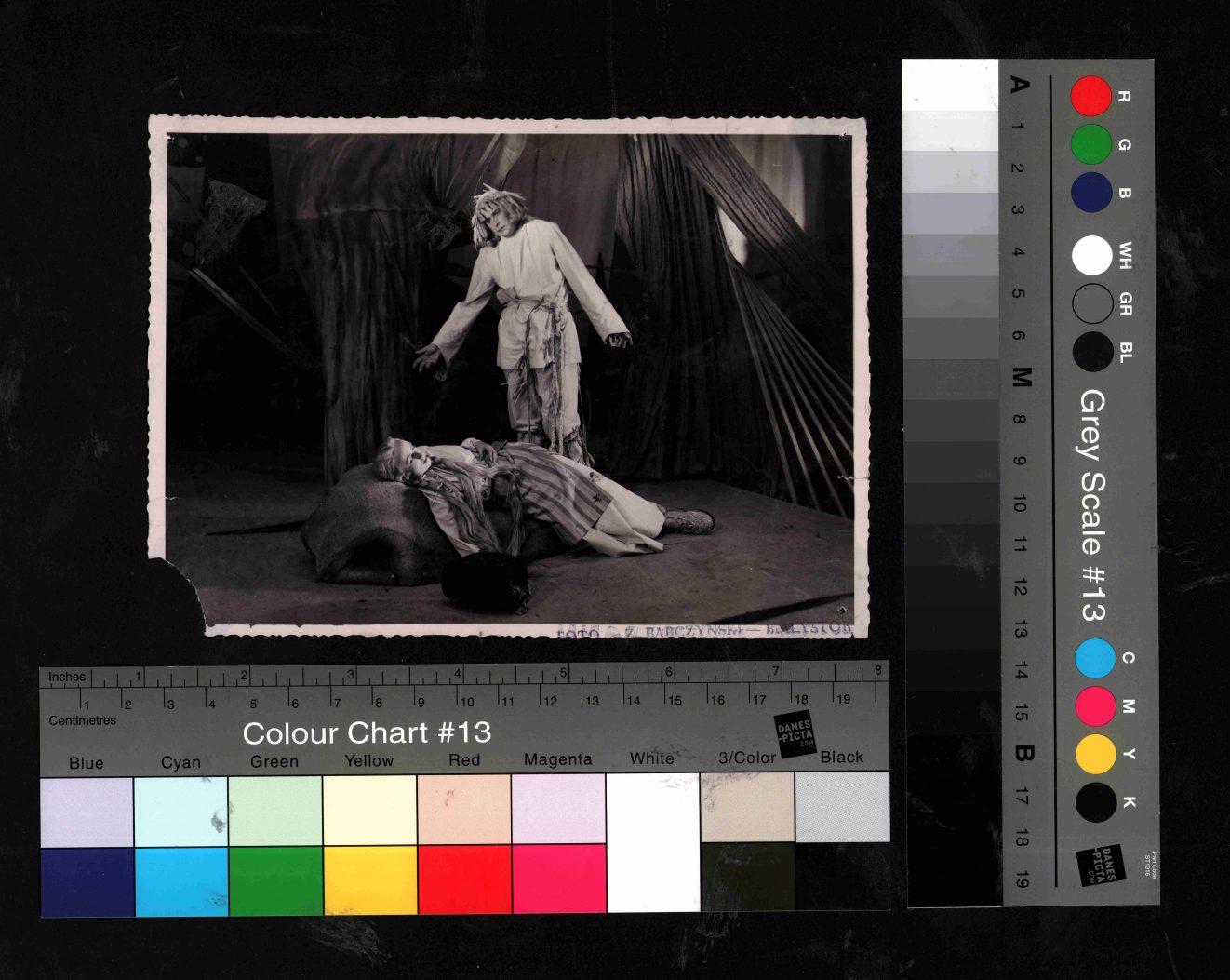Screen dimensions: 1230x980
Task: Click the green circle labeled G
Action: (x=1090, y=144)
